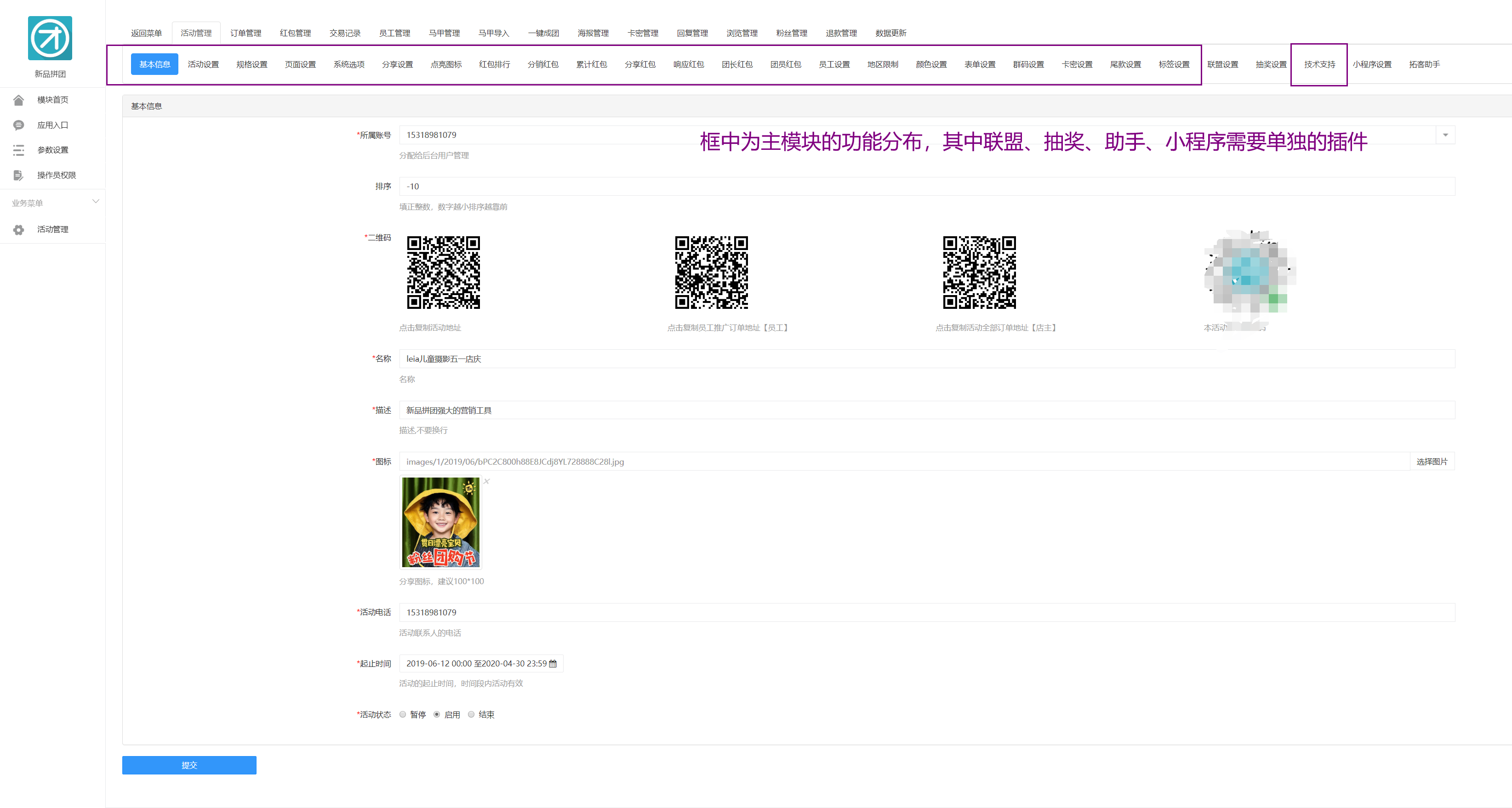Open 活动管理 in the sidebar
The width and height of the screenshot is (1512, 808).
[53, 229]
